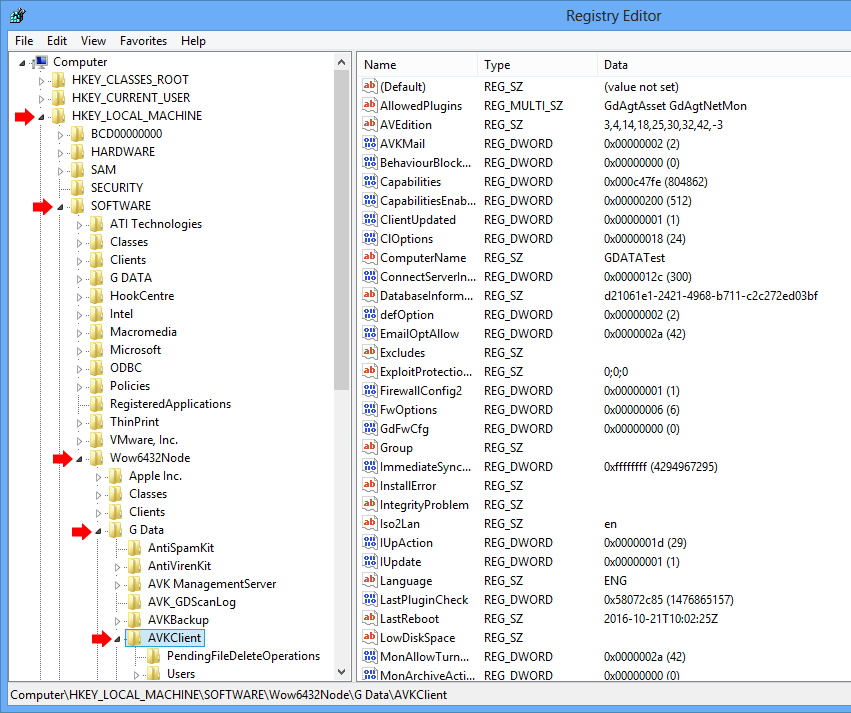Sort values by Name column header
Screen dimensions: 851x713
[x=417, y=65]
